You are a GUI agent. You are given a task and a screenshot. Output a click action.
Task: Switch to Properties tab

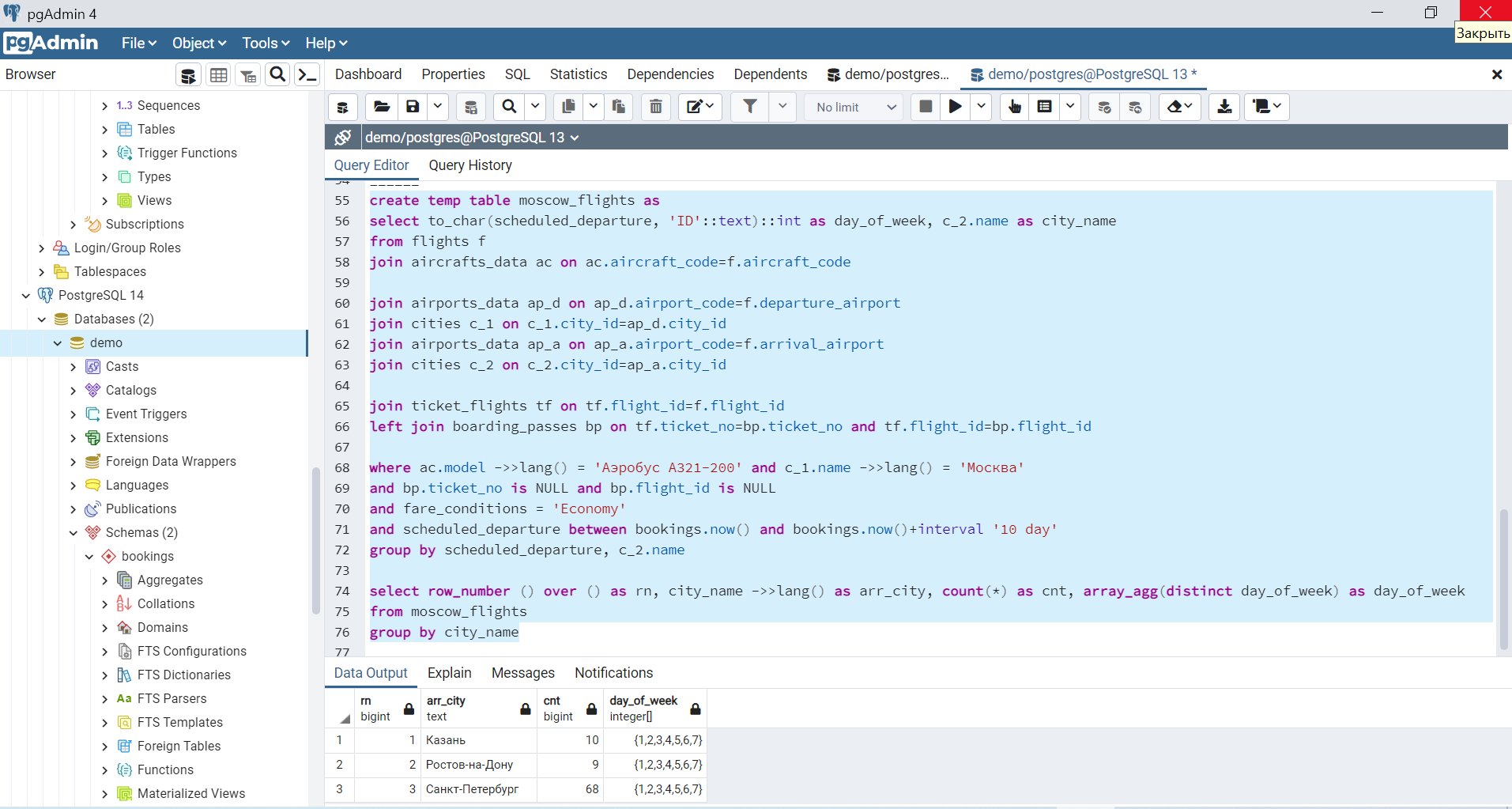(453, 74)
